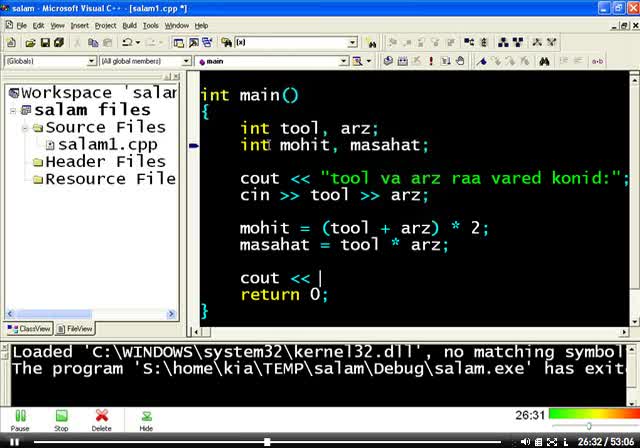Screen dimensions: 640x448
Task: Switch to the ClassView tab
Action: click(x=29, y=329)
